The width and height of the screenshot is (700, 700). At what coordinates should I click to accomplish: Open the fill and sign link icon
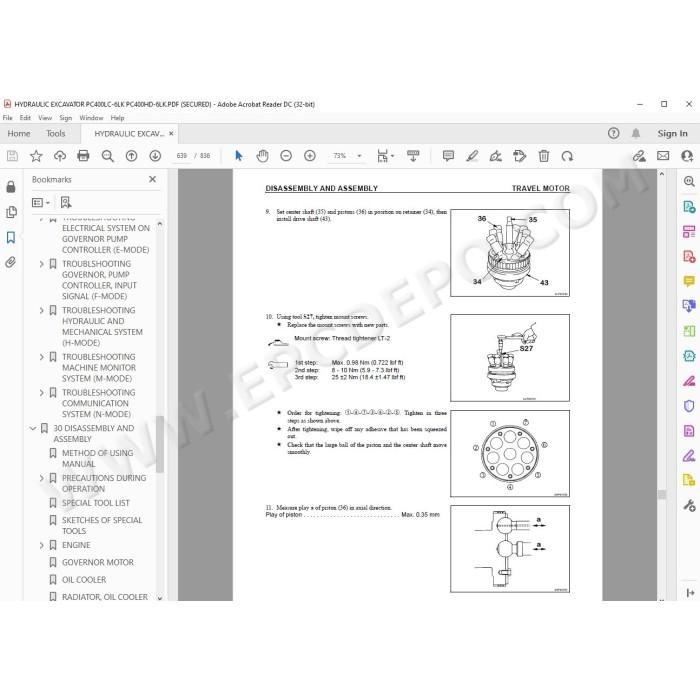click(x=639, y=156)
